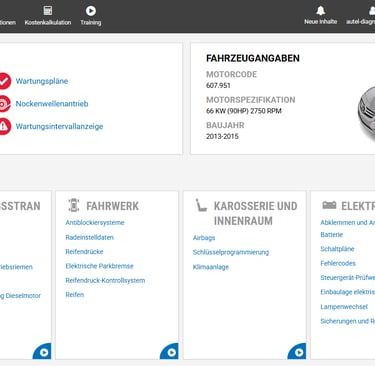Viewport: 375px width, 366px height.
Task: Click the Kostenkalkulation menu label
Action: pyautogui.click(x=48, y=23)
